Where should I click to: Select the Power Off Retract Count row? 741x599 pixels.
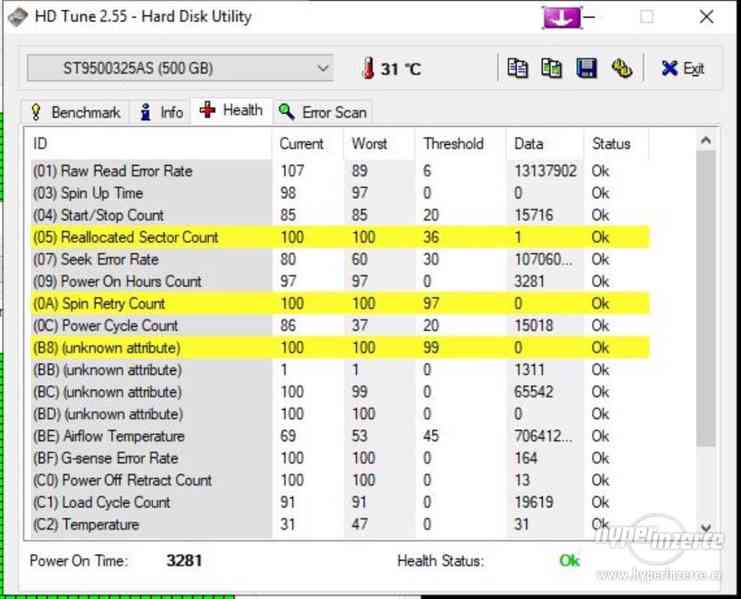tap(340, 480)
